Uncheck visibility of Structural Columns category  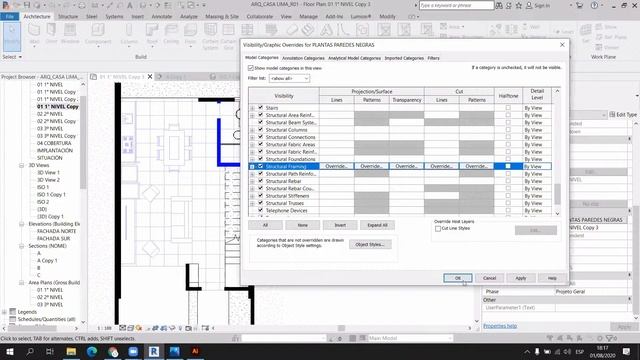(x=260, y=130)
